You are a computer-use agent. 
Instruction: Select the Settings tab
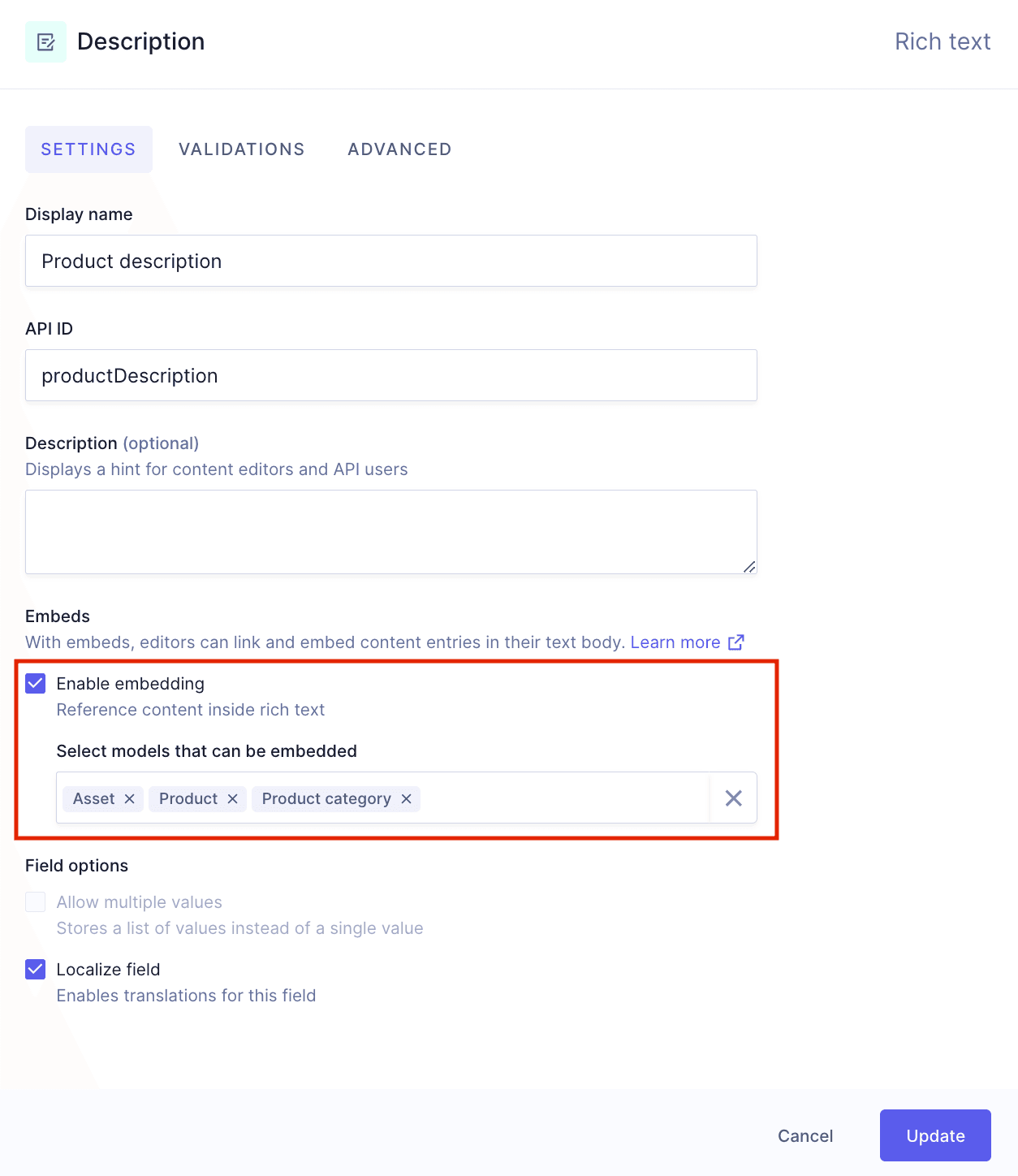(88, 149)
